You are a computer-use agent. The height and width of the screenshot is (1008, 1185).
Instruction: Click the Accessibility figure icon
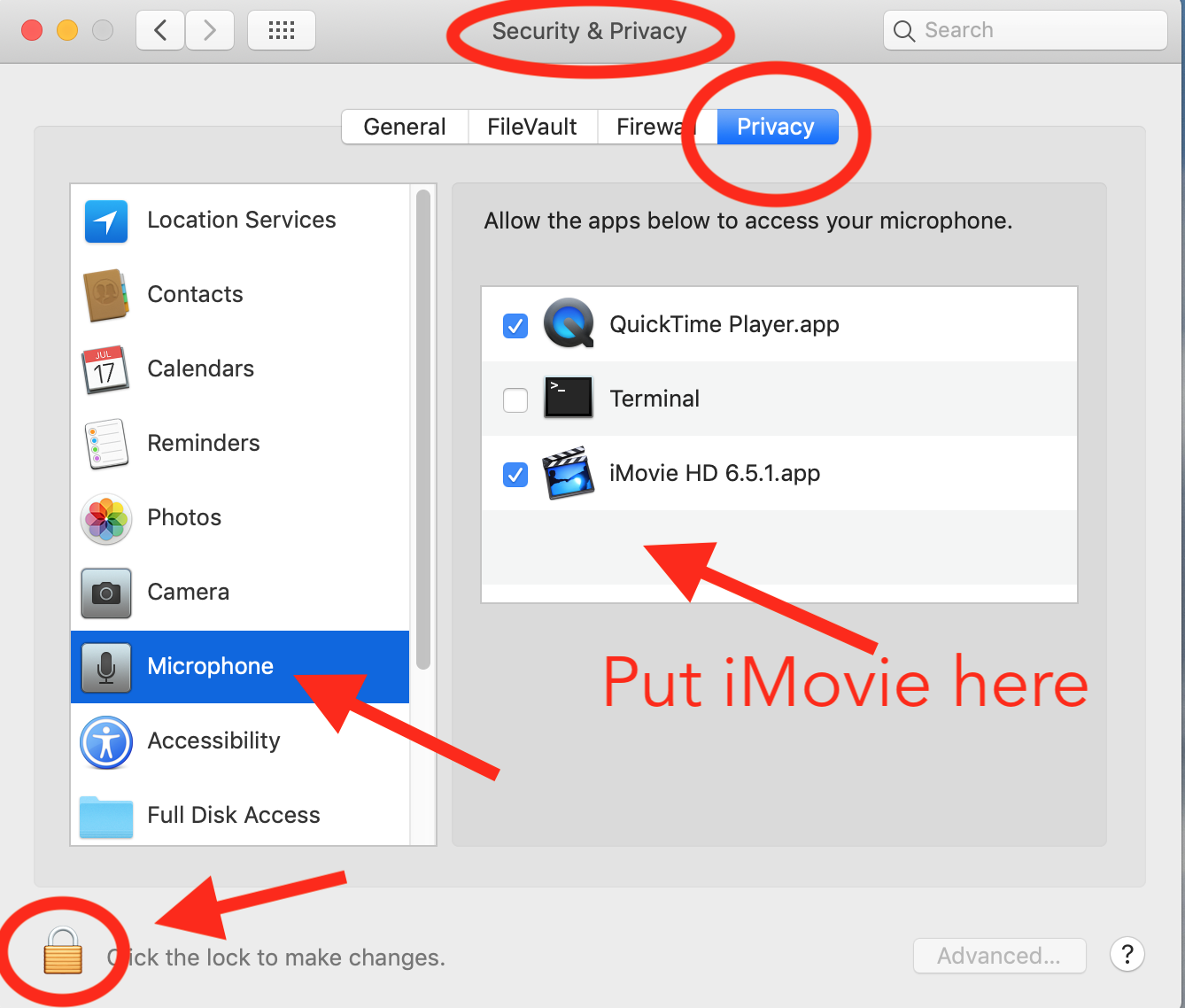pyautogui.click(x=106, y=742)
